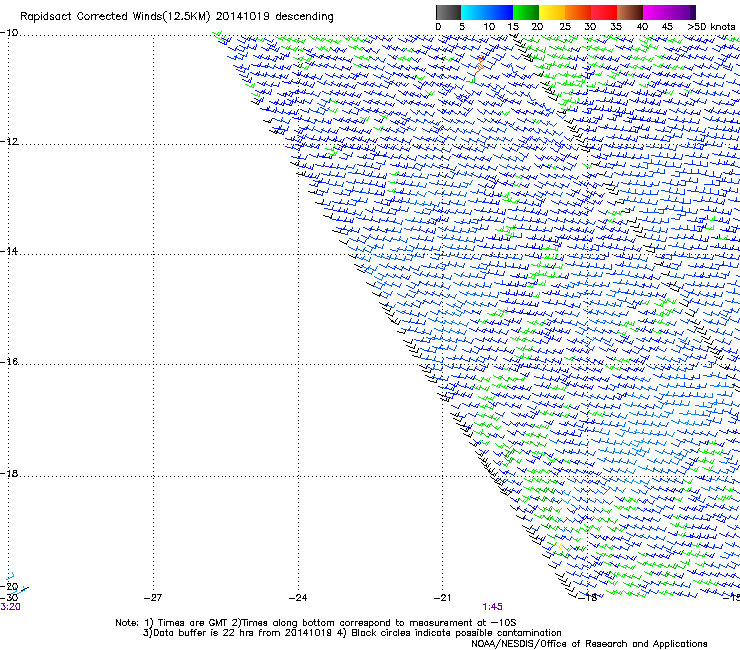Click the red 30-35 knots color segment

604,12
